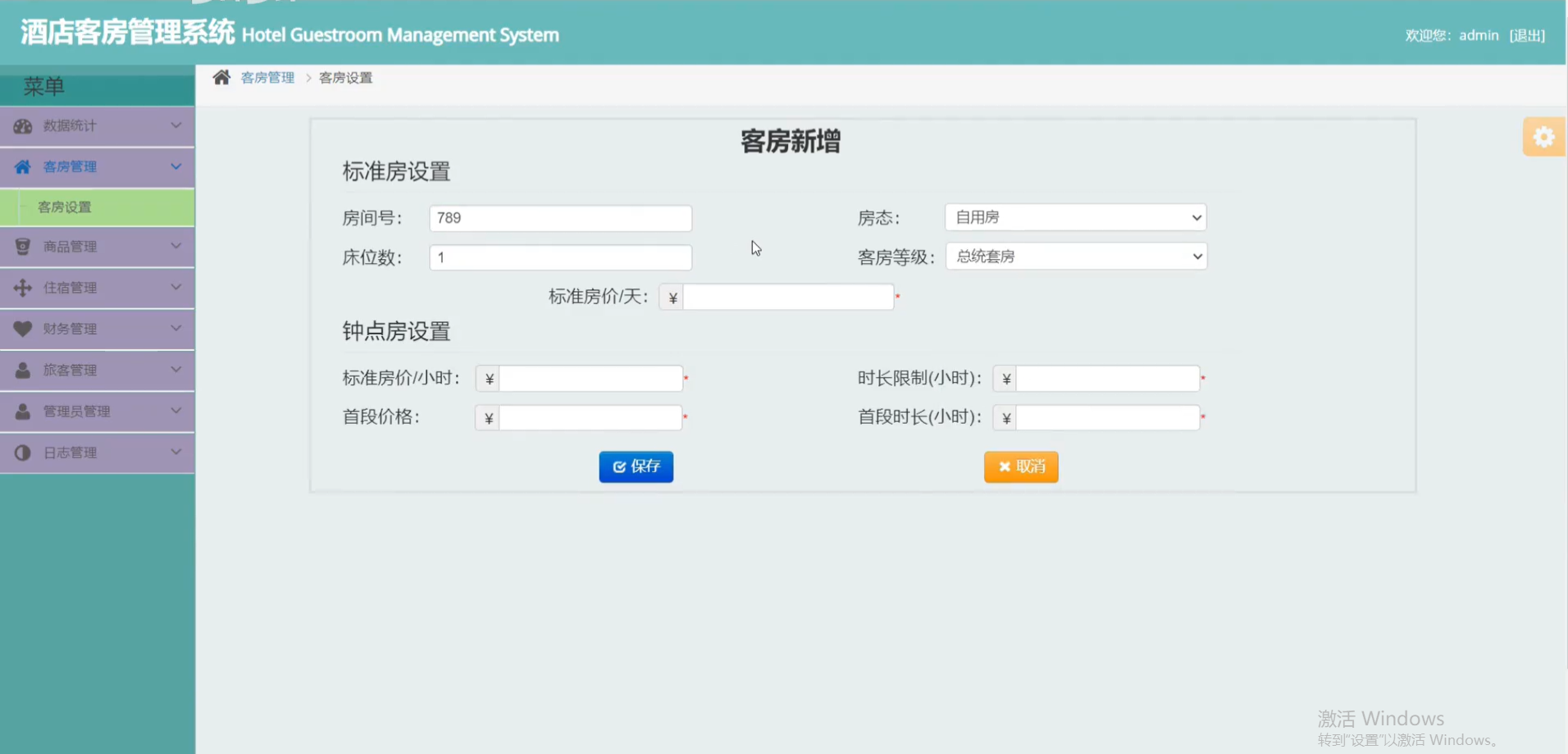Focus the 首段价格 input field
1568x754 pixels.
[590, 418]
